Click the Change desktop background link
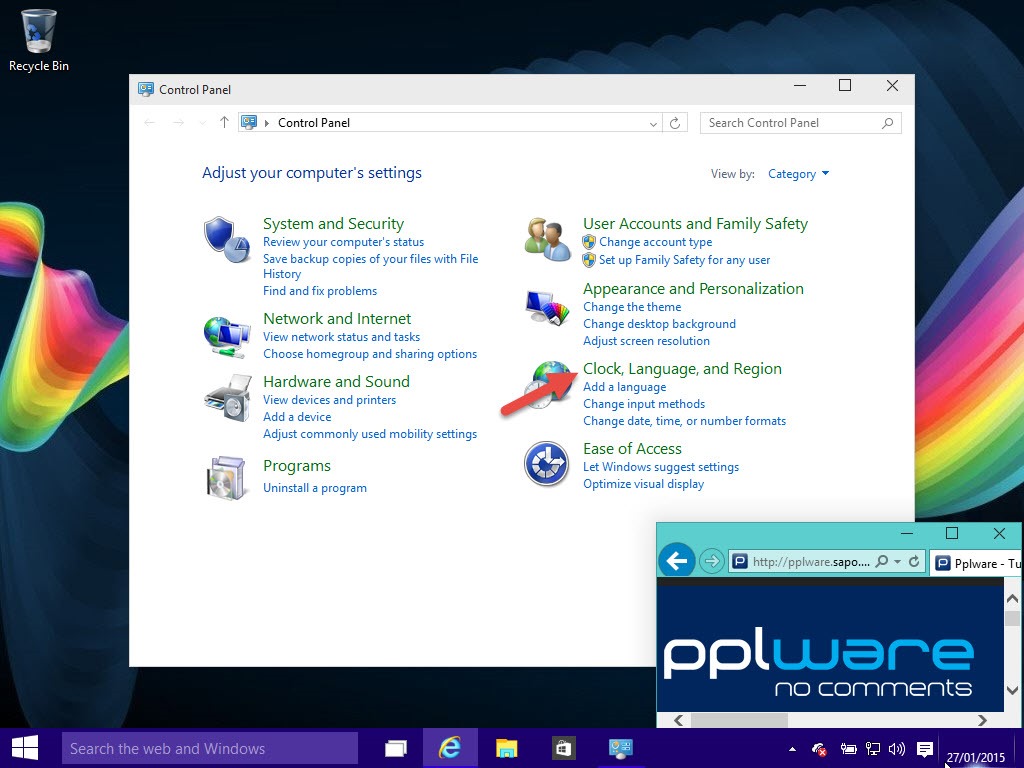 click(659, 324)
